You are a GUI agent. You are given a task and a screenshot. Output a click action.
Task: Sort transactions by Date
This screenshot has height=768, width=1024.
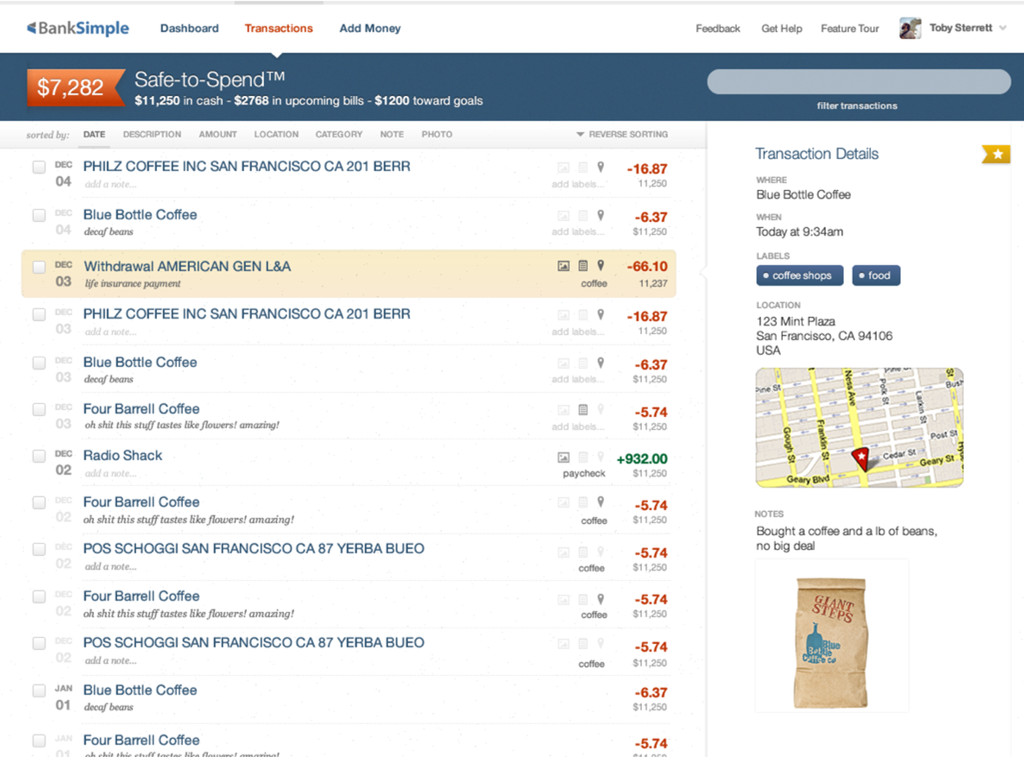tap(94, 134)
